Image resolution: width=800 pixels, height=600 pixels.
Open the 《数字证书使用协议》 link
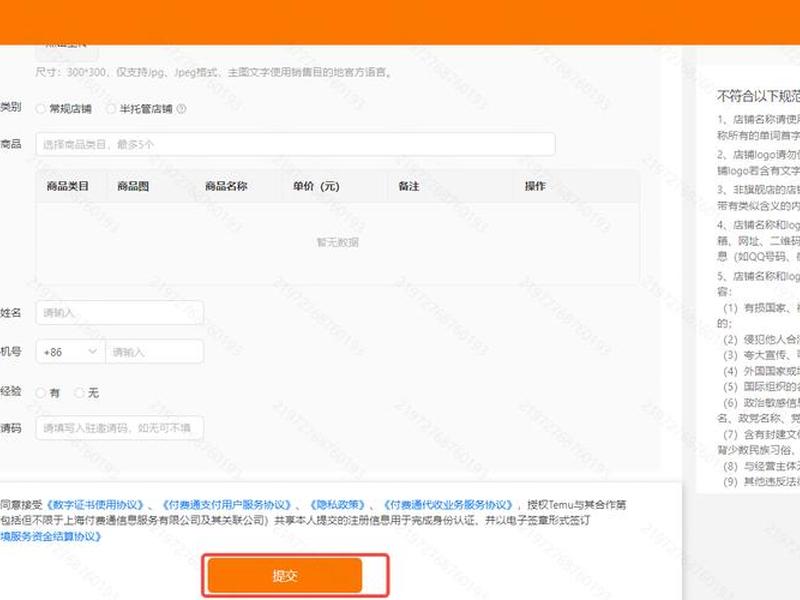pyautogui.click(x=95, y=505)
